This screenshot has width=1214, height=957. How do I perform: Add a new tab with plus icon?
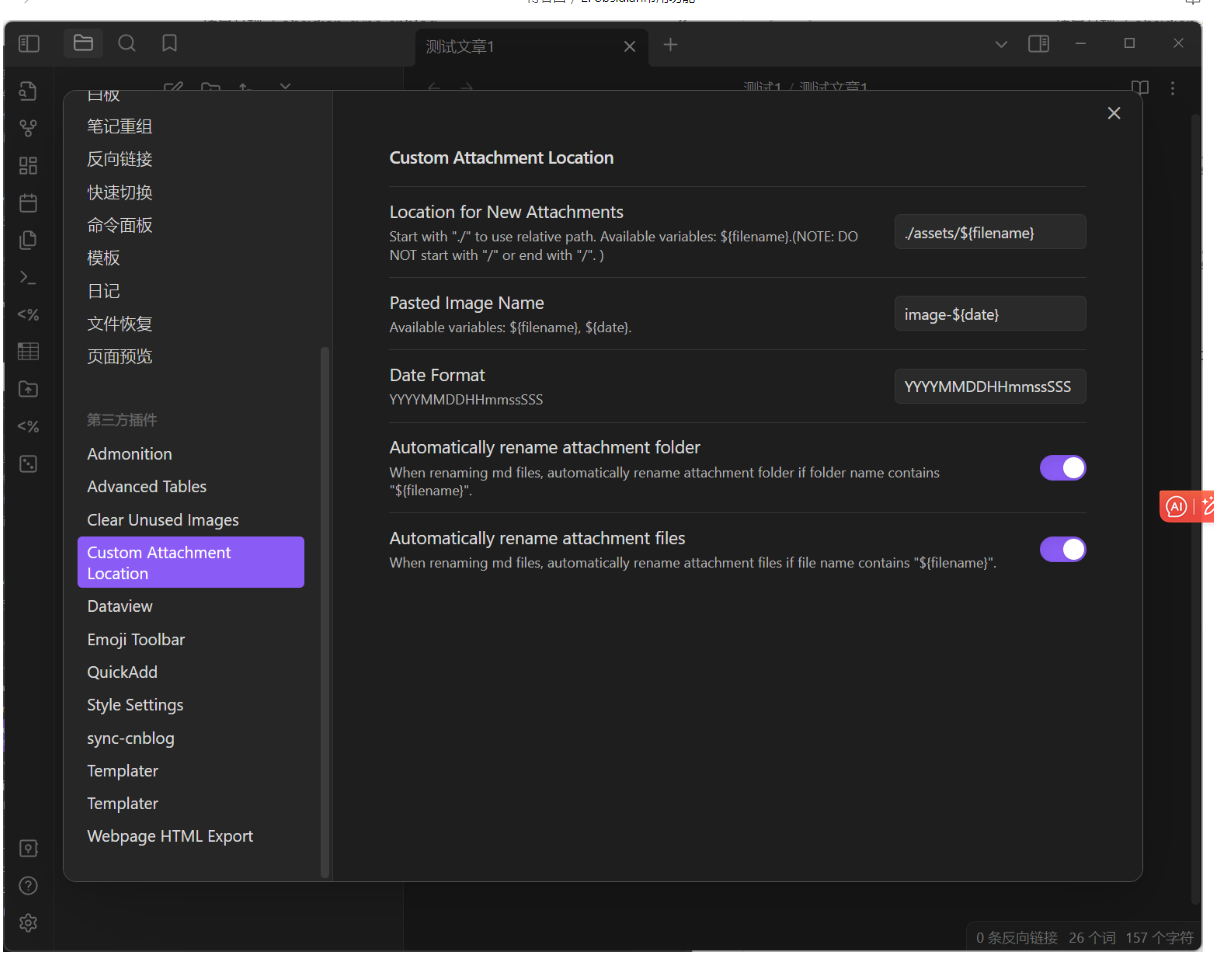[671, 45]
